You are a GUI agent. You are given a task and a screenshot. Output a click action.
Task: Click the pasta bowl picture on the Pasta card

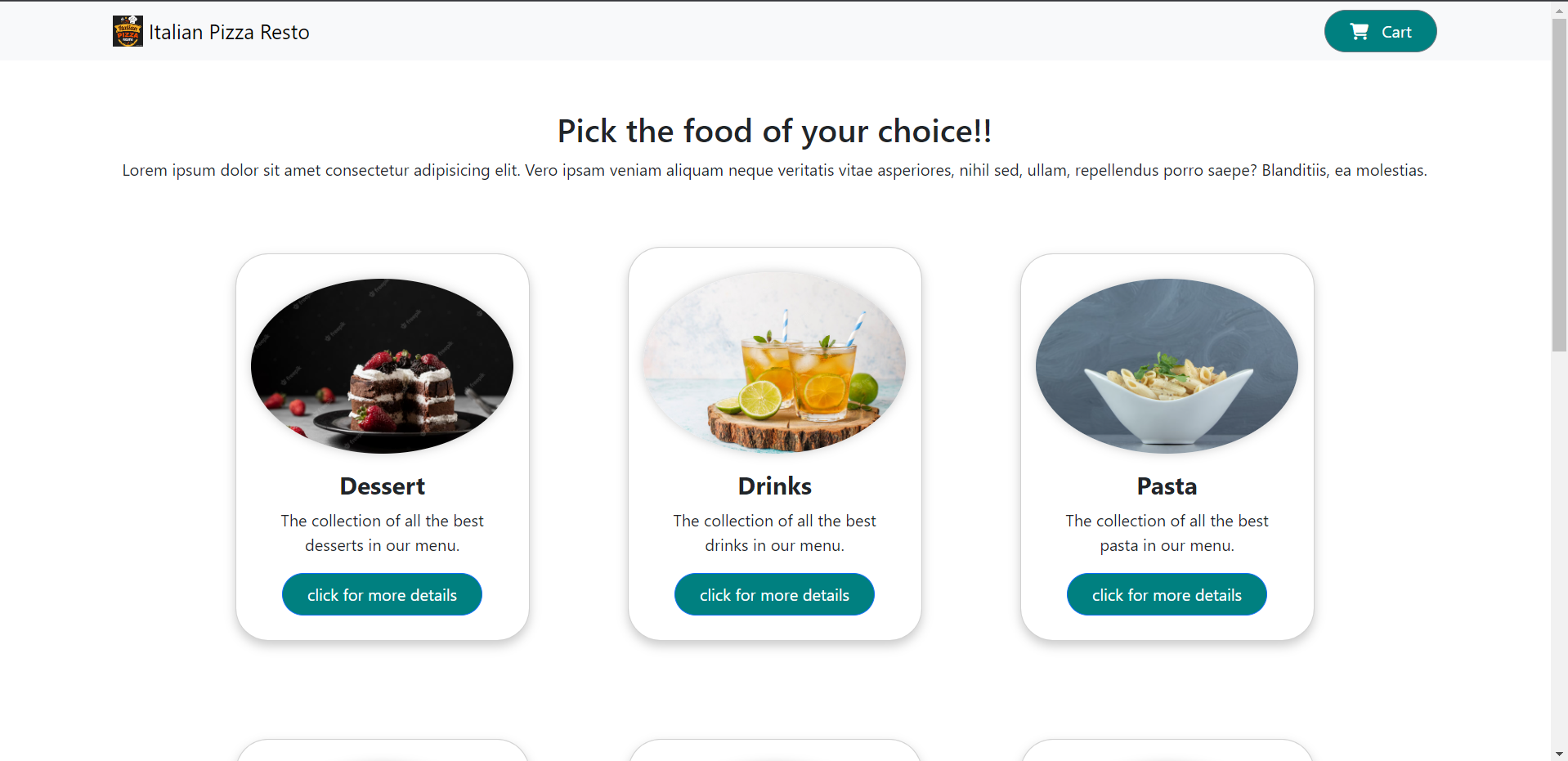(x=1167, y=366)
